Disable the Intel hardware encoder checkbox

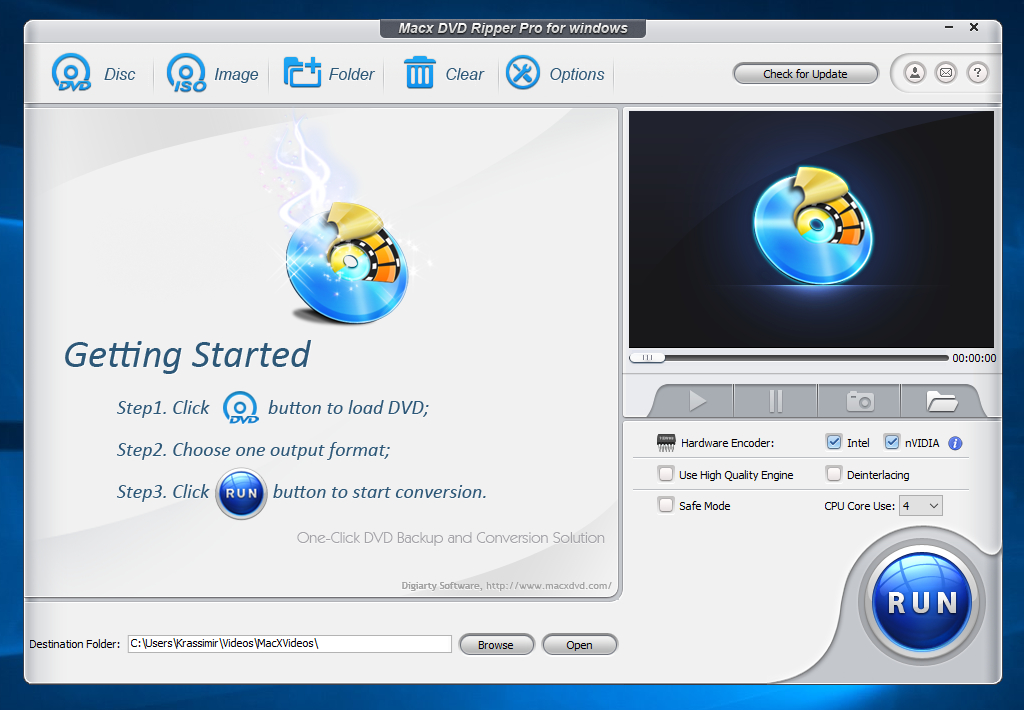coord(834,442)
